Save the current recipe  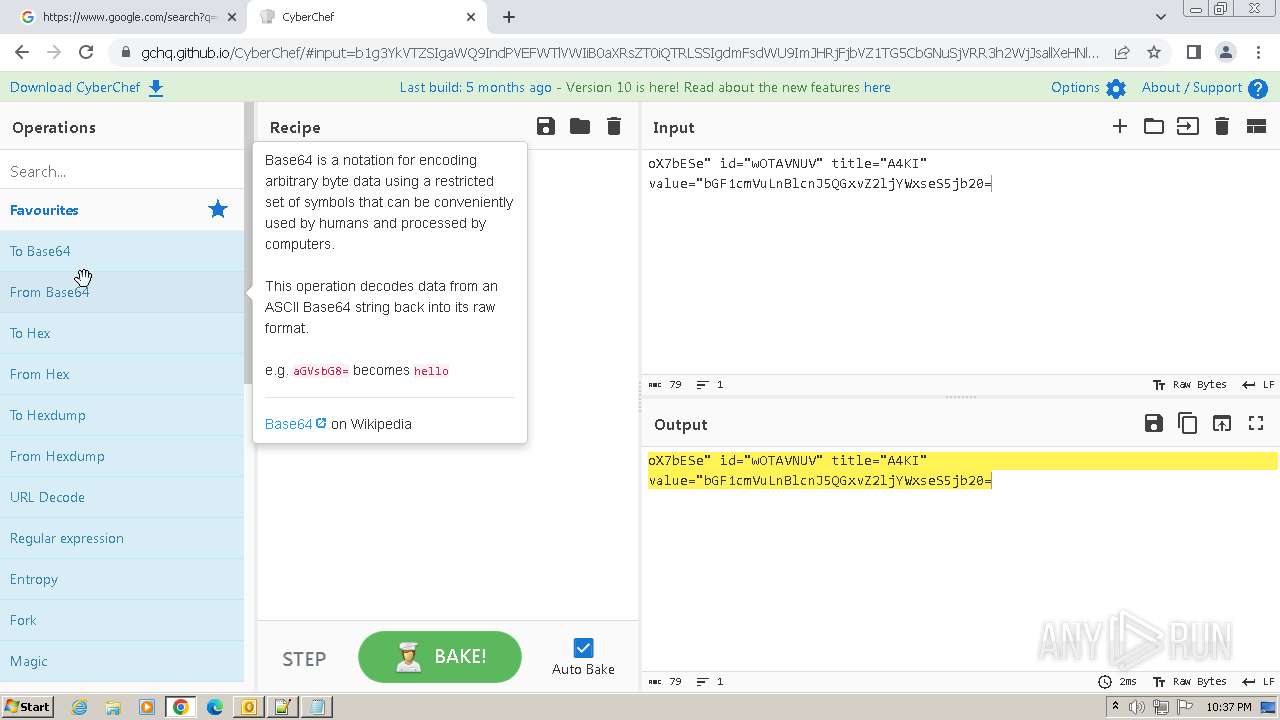coord(545,126)
